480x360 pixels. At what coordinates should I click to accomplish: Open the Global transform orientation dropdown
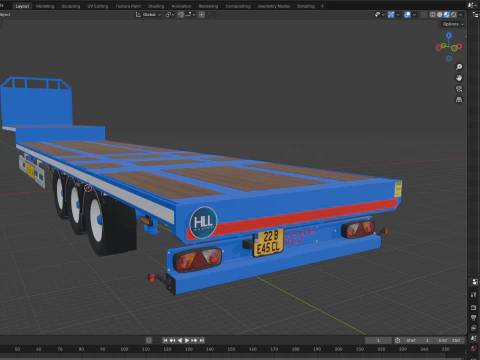tap(148, 15)
